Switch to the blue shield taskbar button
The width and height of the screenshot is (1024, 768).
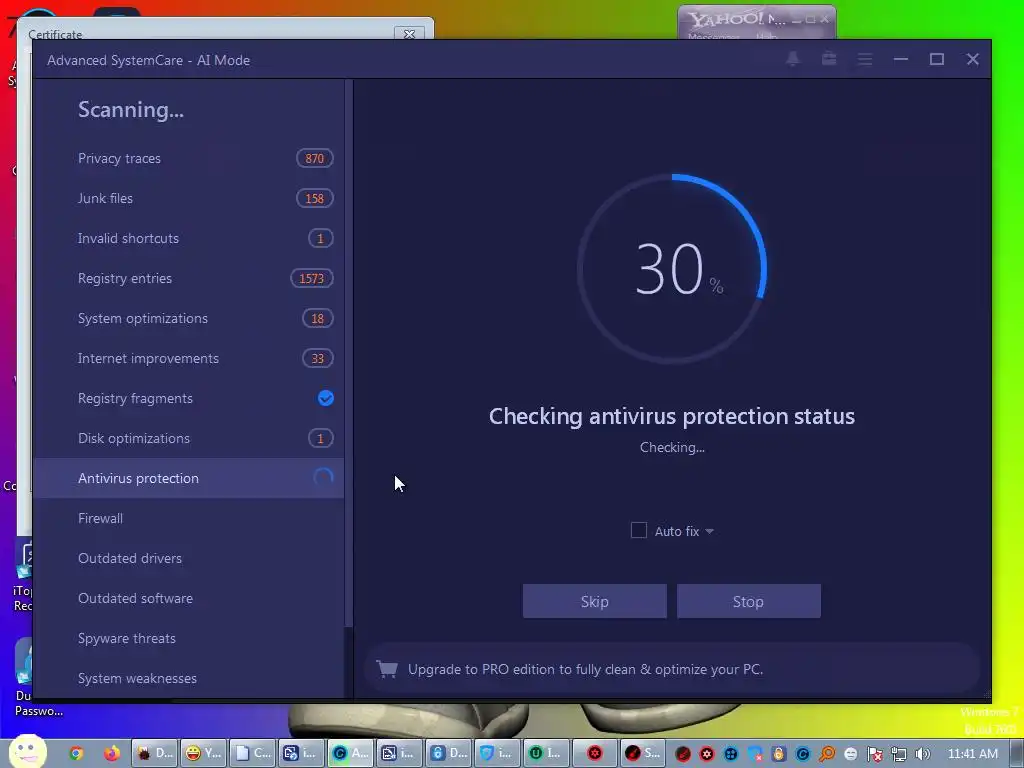click(497, 753)
